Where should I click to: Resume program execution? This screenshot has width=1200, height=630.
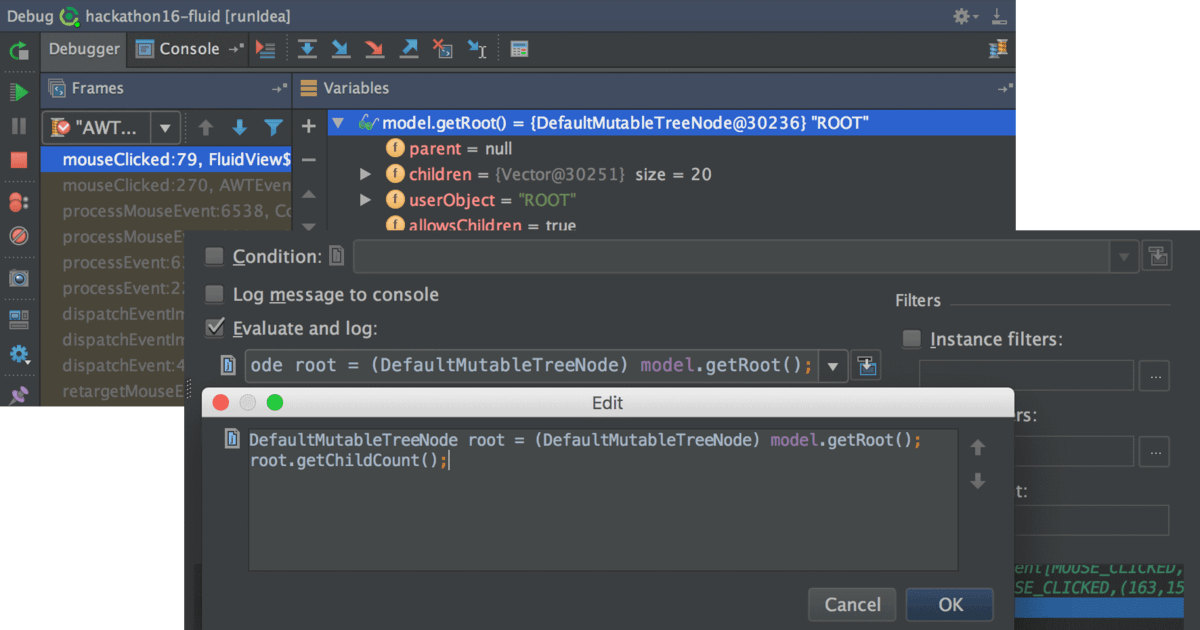[x=18, y=90]
